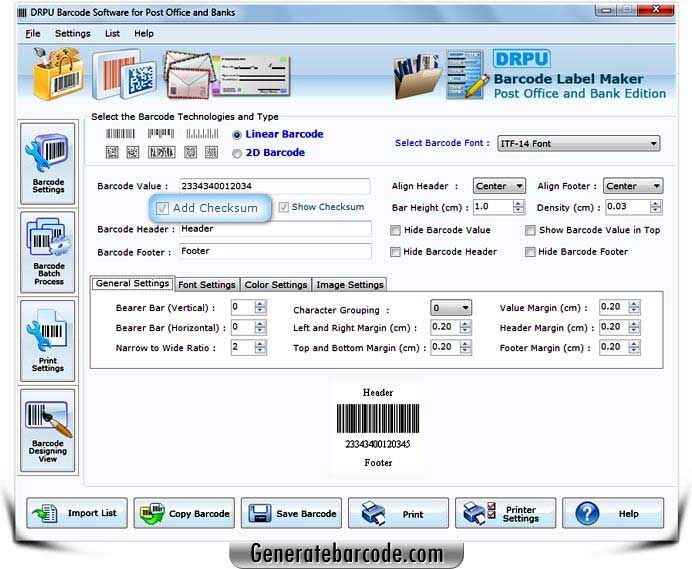Select first linear barcode sample icon
Screen dimensions: 692x569
pyautogui.click(x=120, y=134)
